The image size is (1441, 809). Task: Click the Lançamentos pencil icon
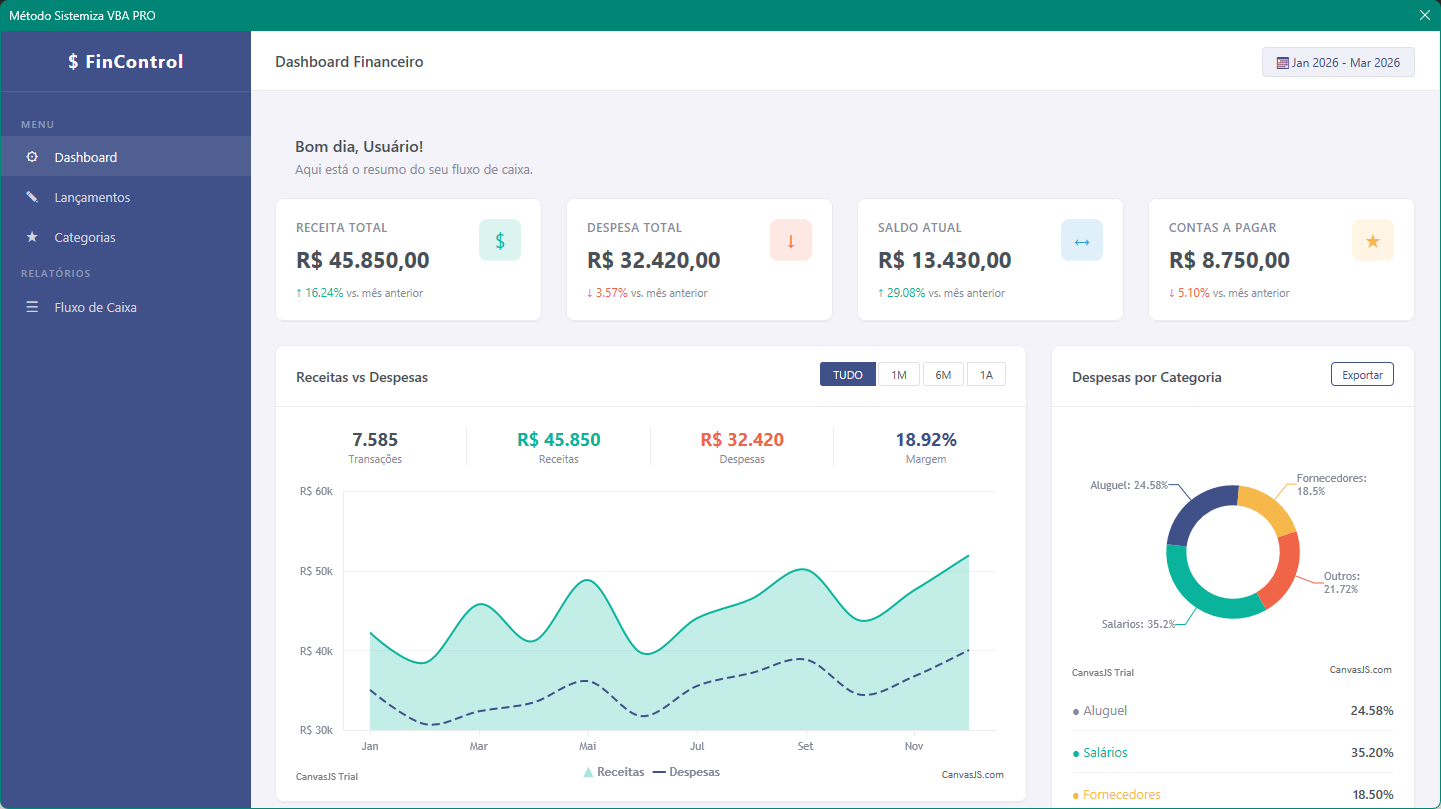click(32, 197)
